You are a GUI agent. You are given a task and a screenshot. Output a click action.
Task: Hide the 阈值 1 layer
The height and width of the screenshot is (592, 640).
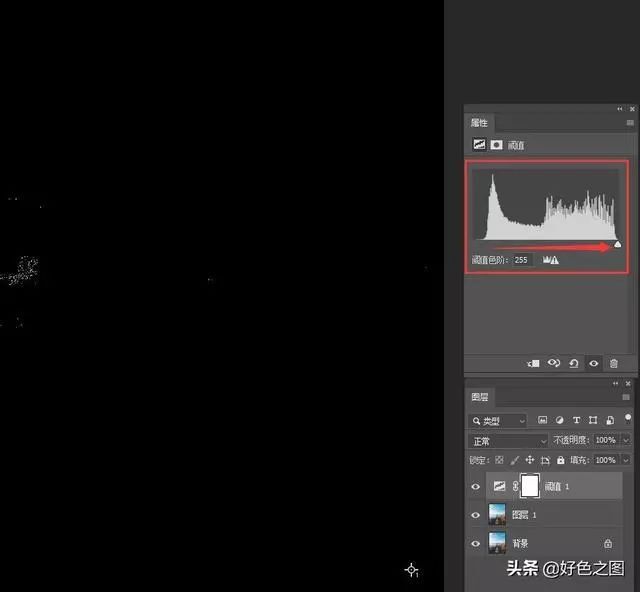coord(476,487)
